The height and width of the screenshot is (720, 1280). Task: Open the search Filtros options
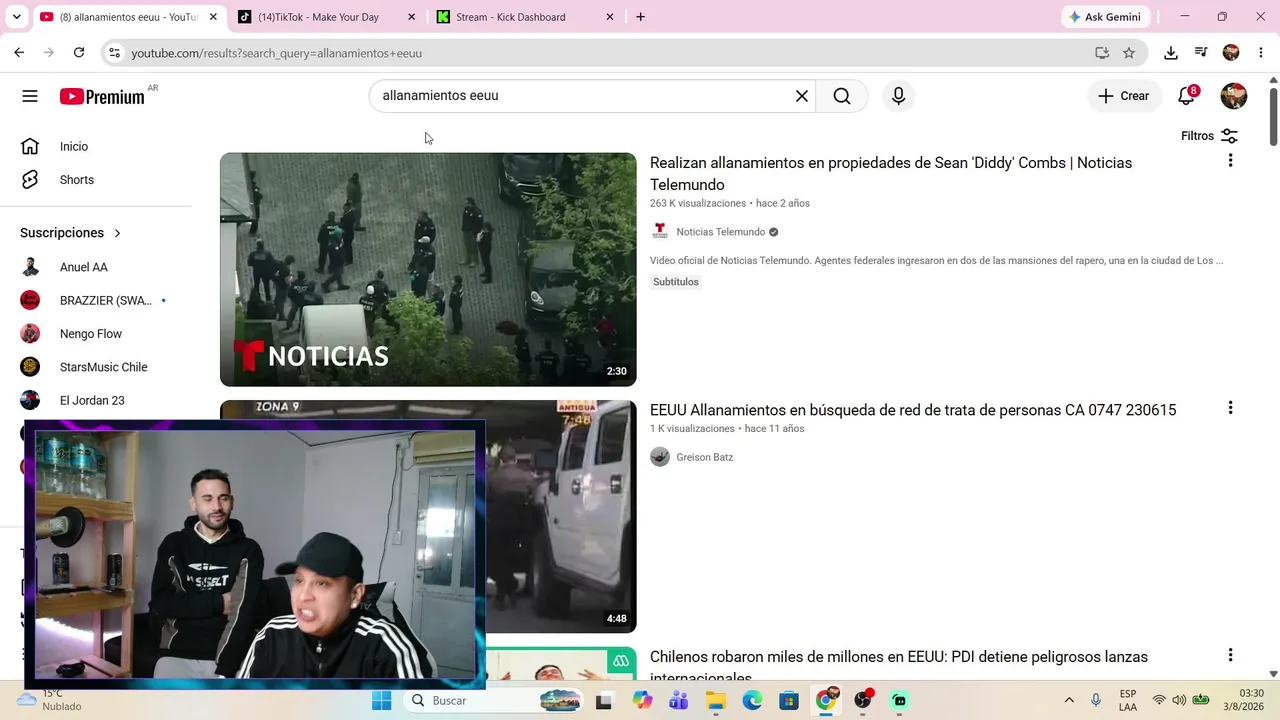[1209, 136]
